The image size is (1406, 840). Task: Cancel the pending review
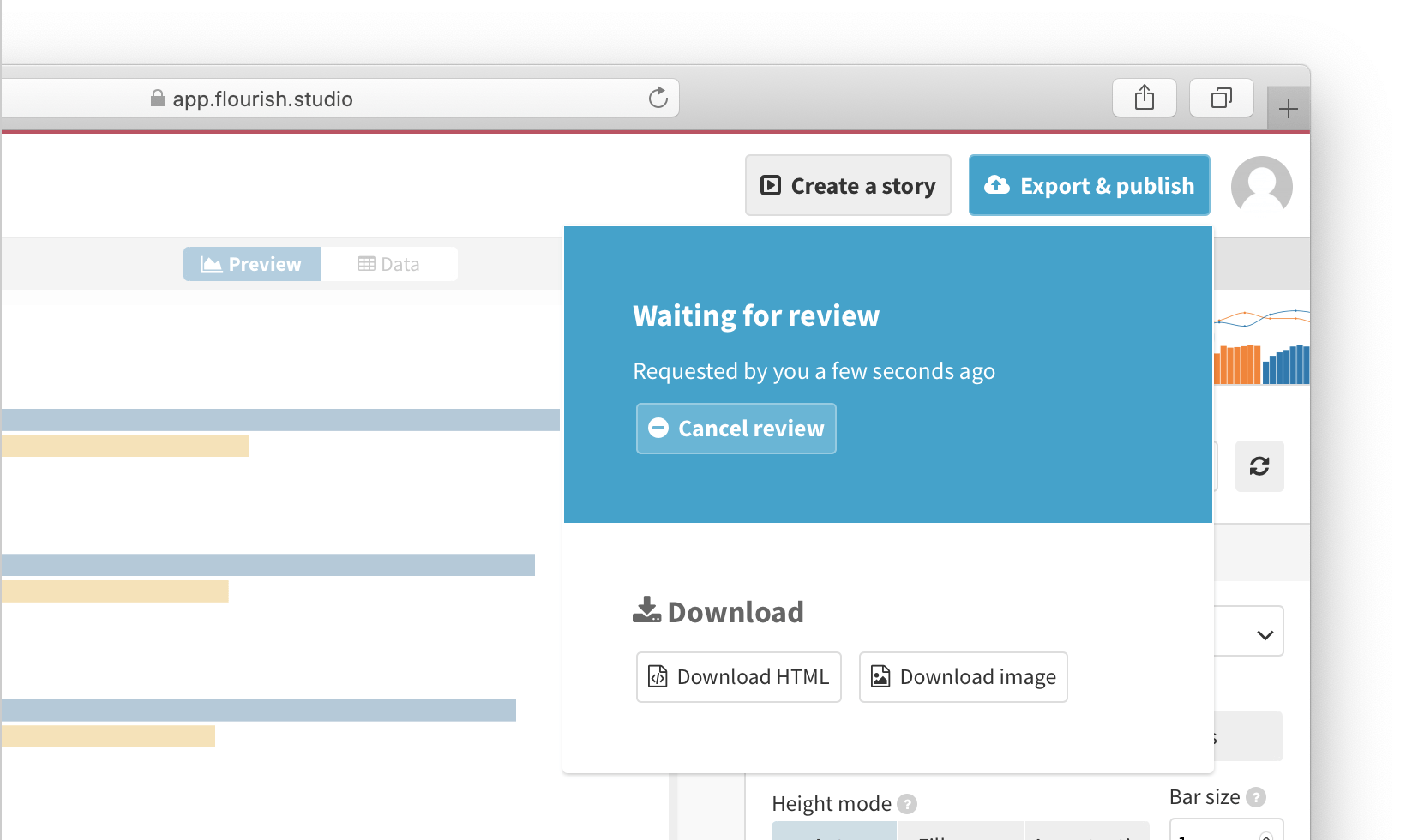pyautogui.click(x=736, y=428)
